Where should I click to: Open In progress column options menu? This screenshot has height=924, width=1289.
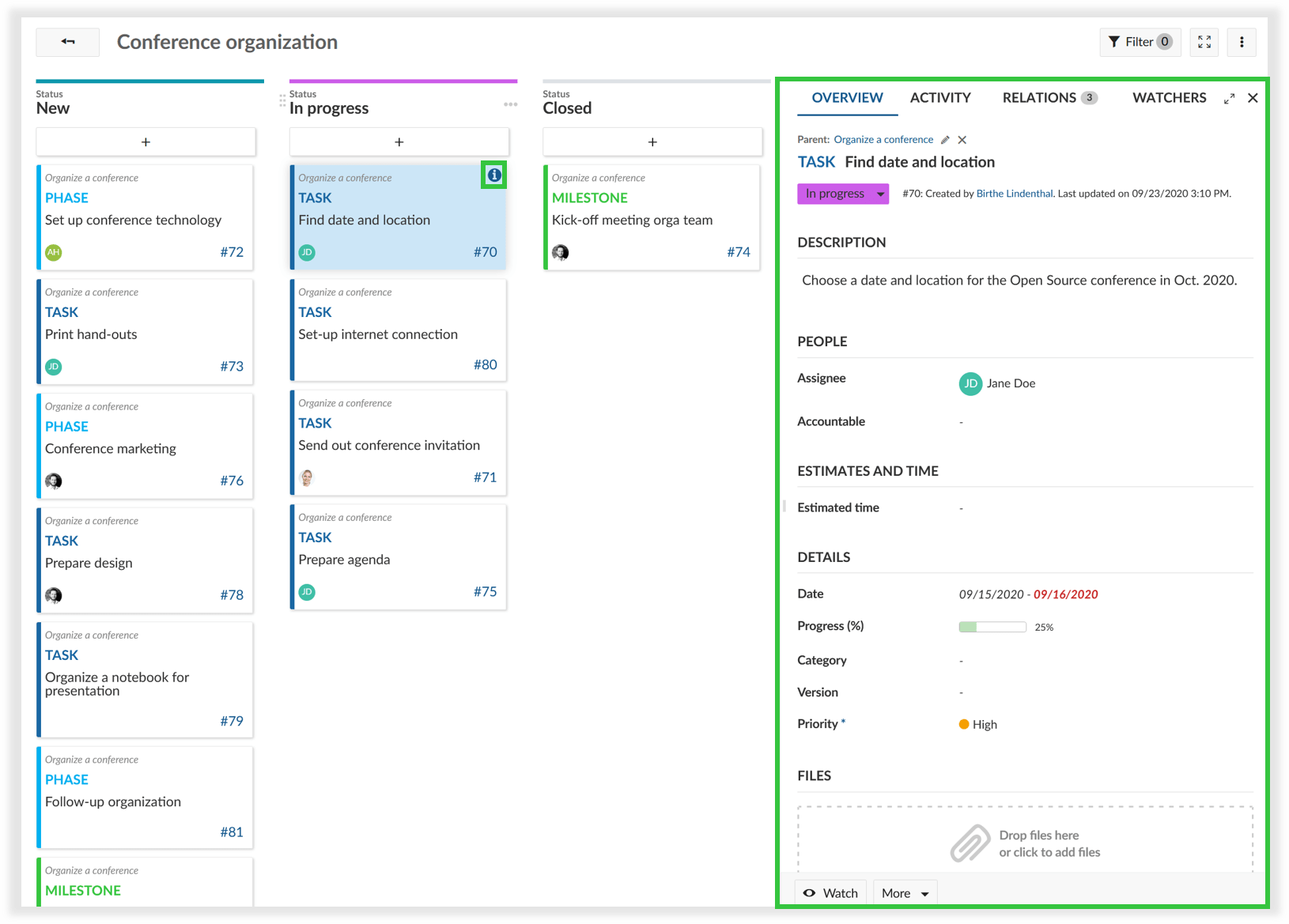(510, 104)
